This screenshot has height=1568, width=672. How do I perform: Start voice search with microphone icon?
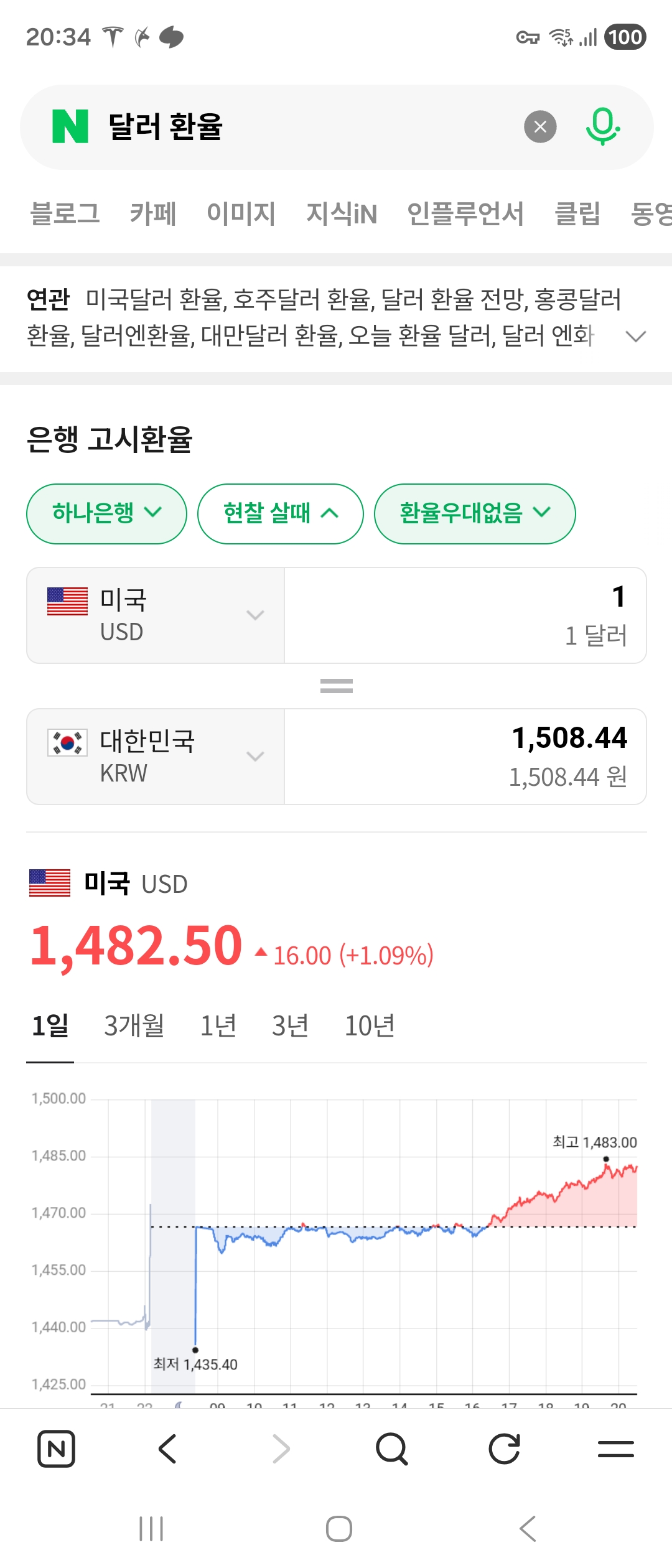[602, 127]
